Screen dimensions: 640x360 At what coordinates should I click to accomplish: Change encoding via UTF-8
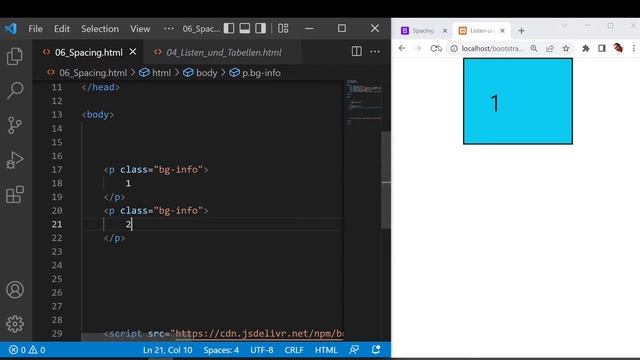point(262,350)
